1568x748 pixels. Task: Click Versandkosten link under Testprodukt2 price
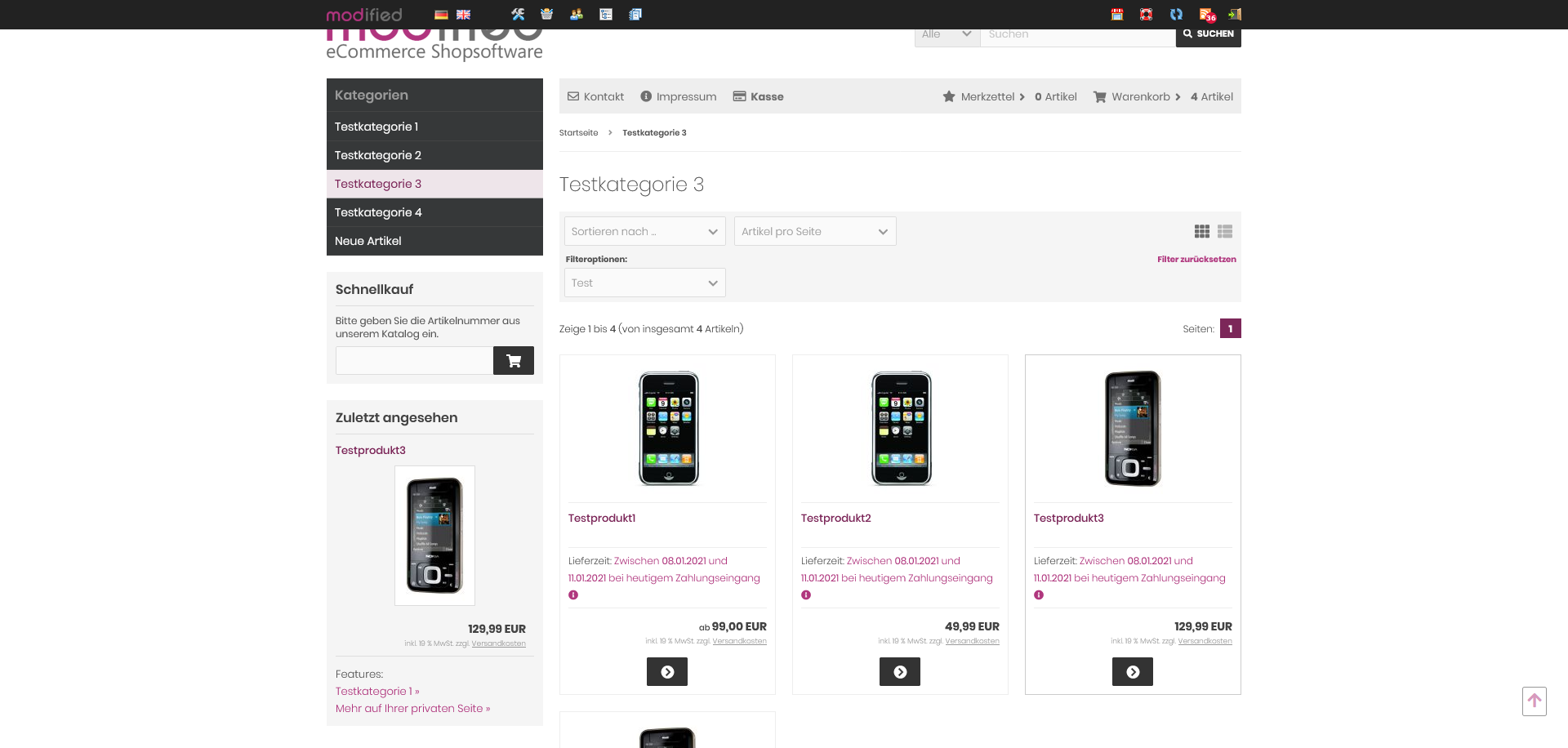pos(972,642)
